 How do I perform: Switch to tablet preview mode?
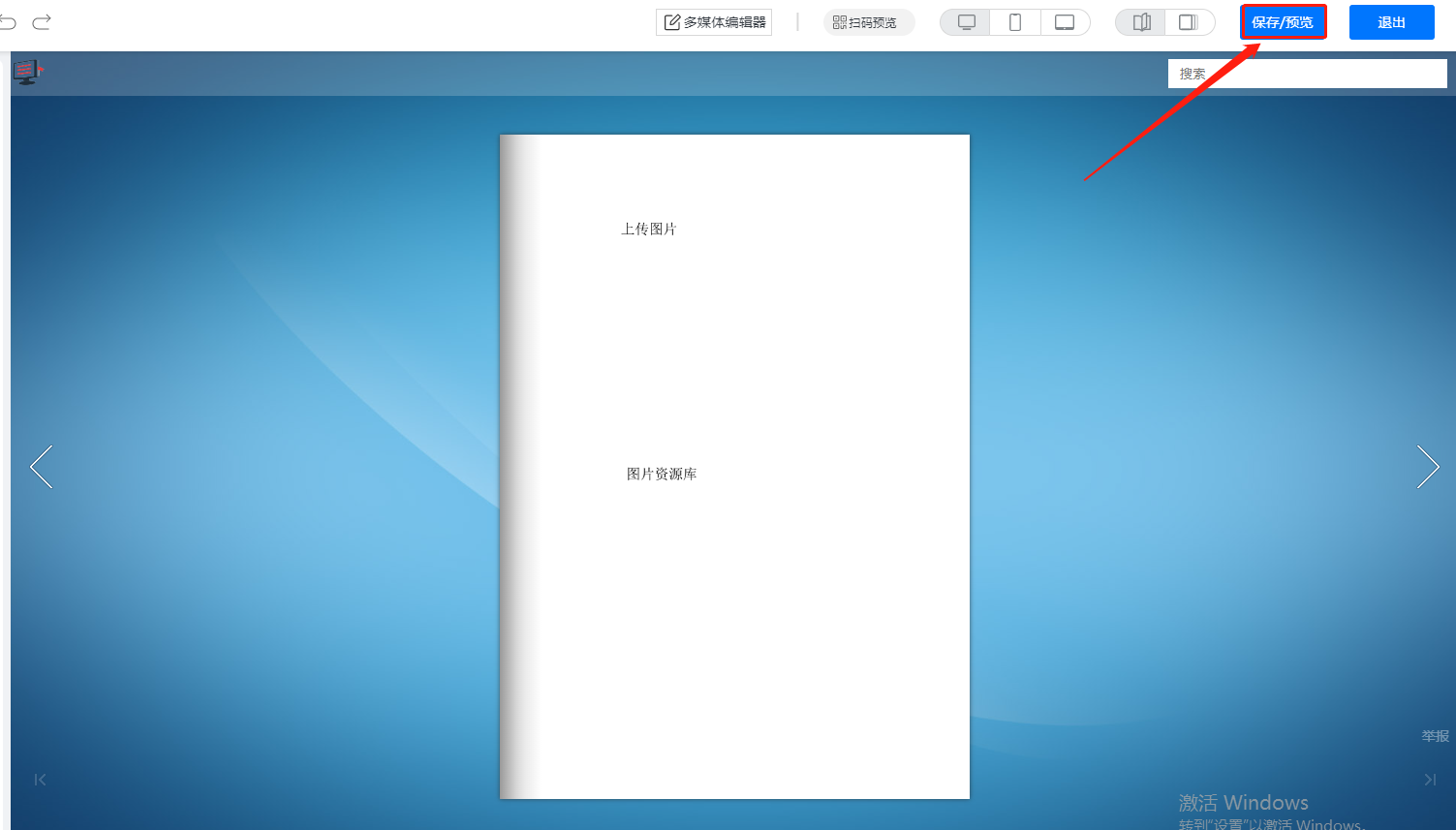1065,22
